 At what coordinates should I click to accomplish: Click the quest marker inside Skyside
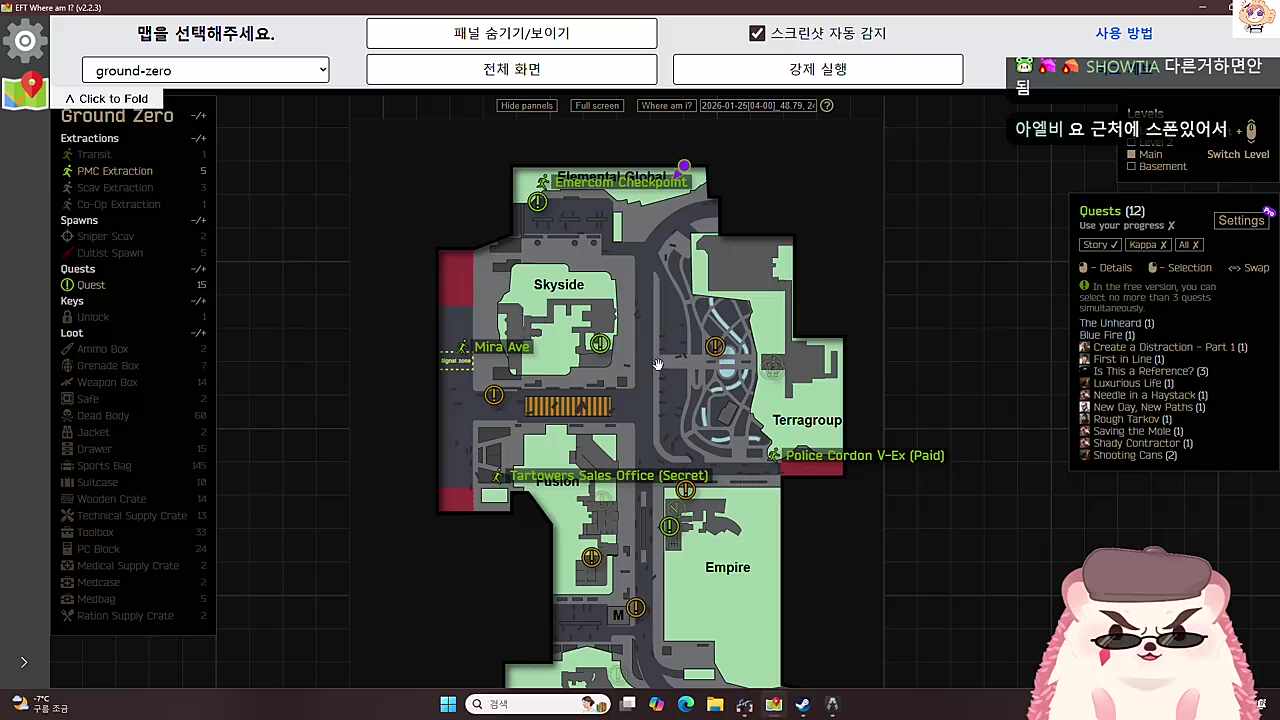point(599,344)
